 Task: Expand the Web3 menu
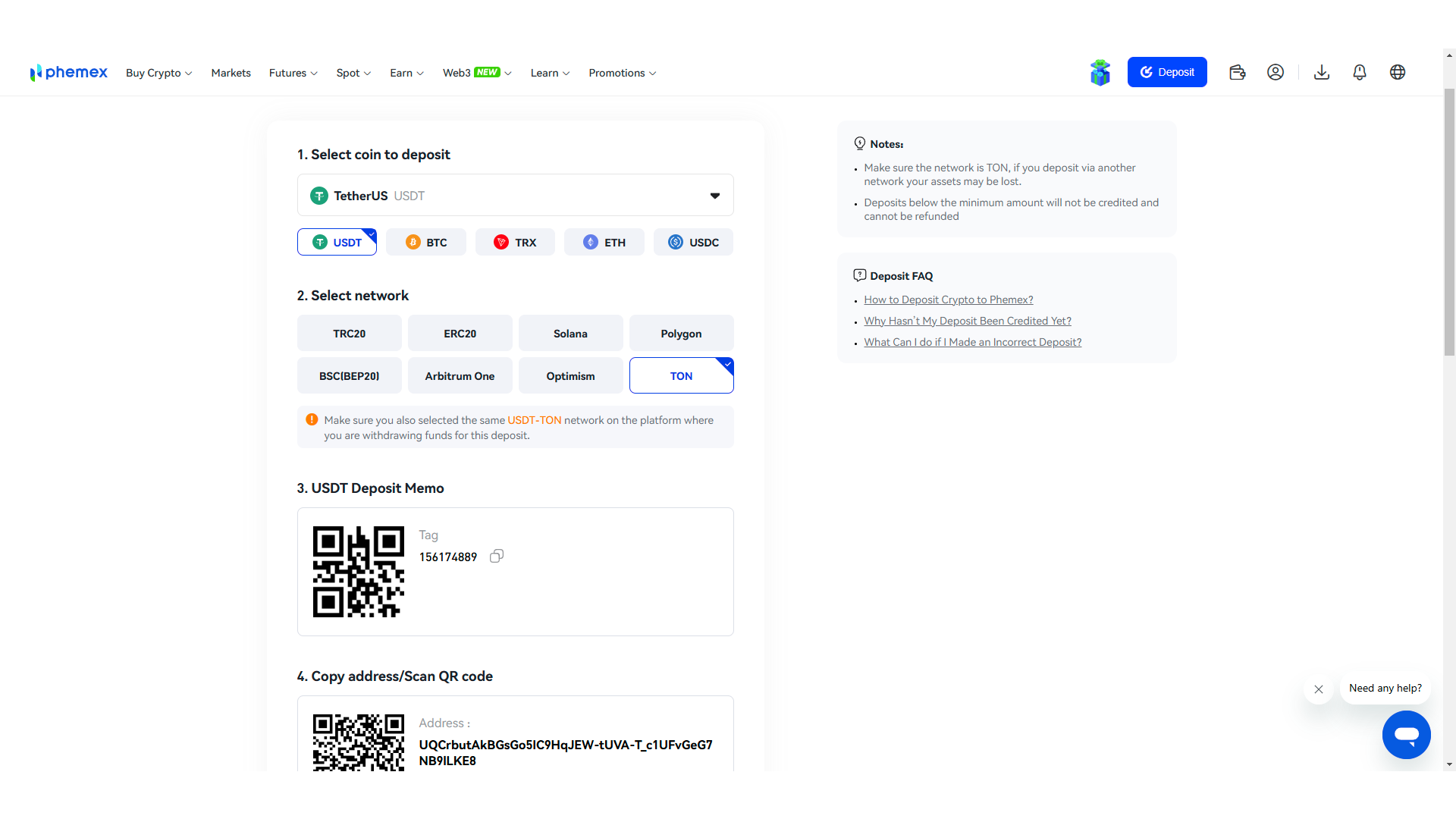pos(477,73)
